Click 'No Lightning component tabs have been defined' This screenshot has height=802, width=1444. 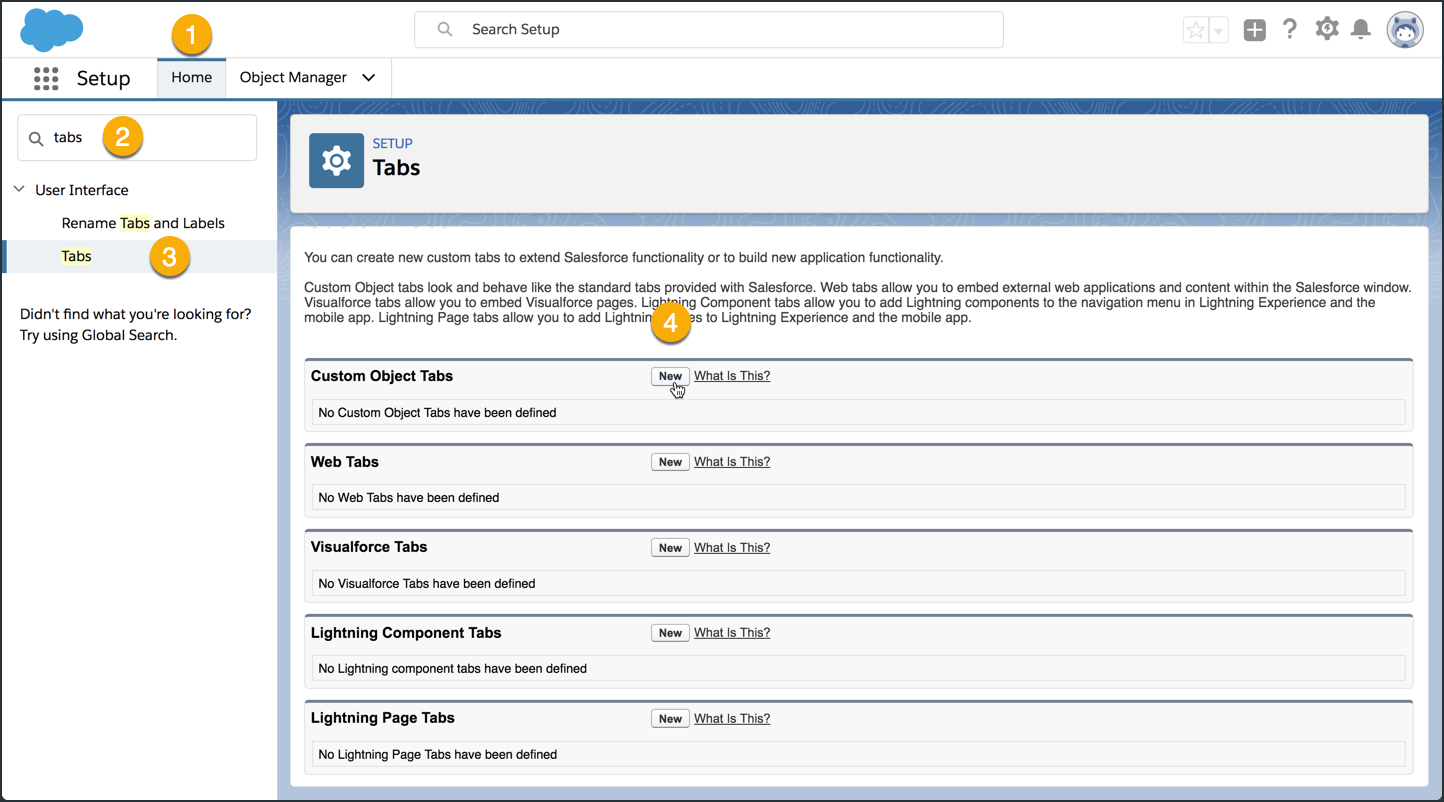pos(453,668)
